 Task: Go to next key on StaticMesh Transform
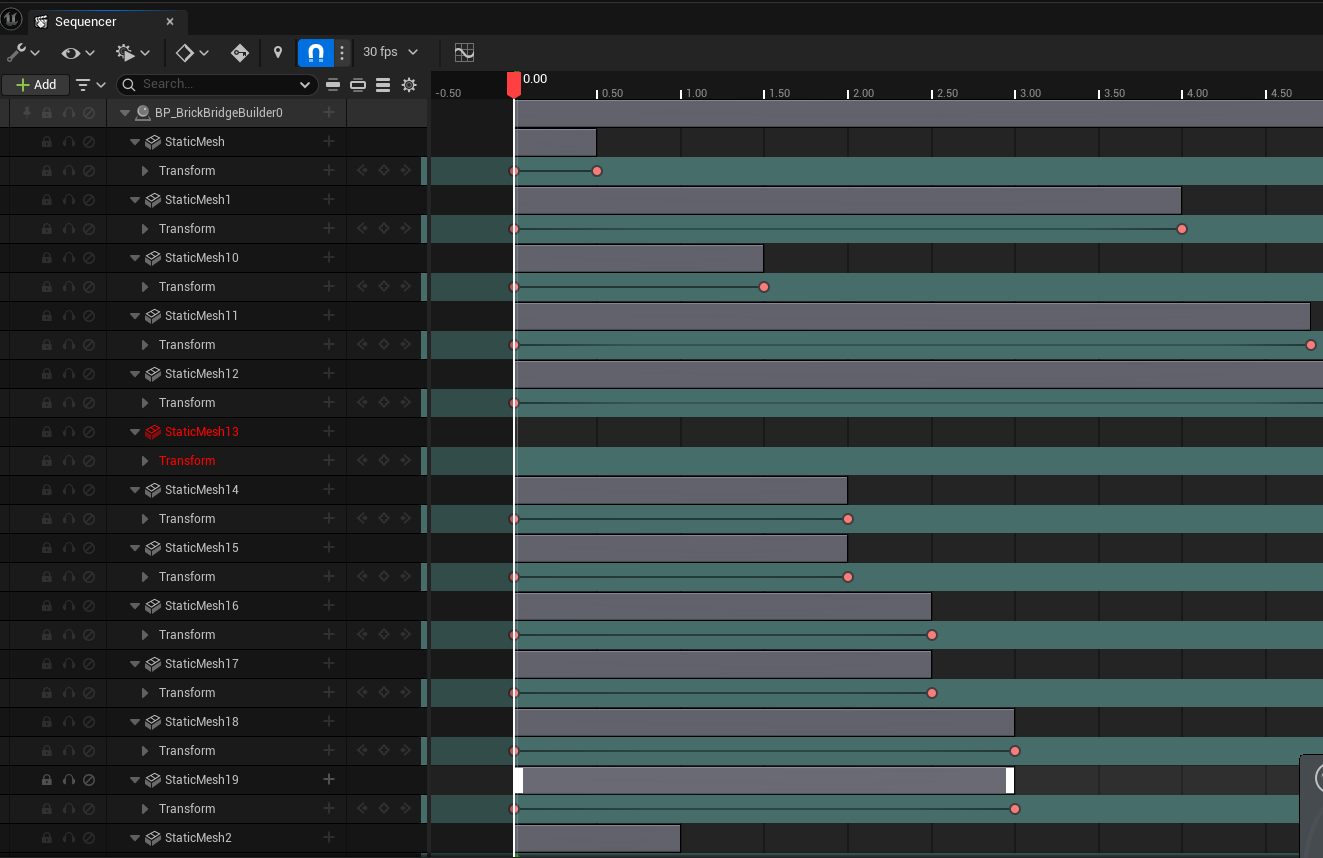click(405, 171)
